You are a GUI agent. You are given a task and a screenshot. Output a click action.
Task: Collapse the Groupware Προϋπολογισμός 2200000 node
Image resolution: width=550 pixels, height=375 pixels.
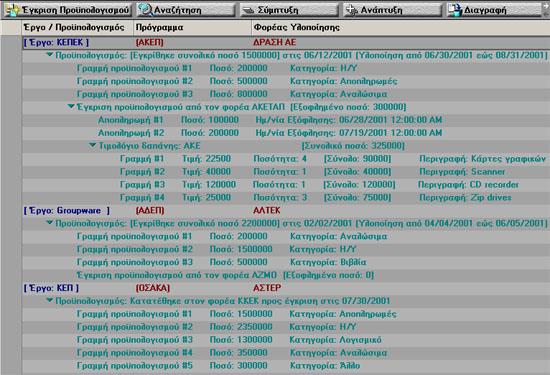[x=50, y=222]
